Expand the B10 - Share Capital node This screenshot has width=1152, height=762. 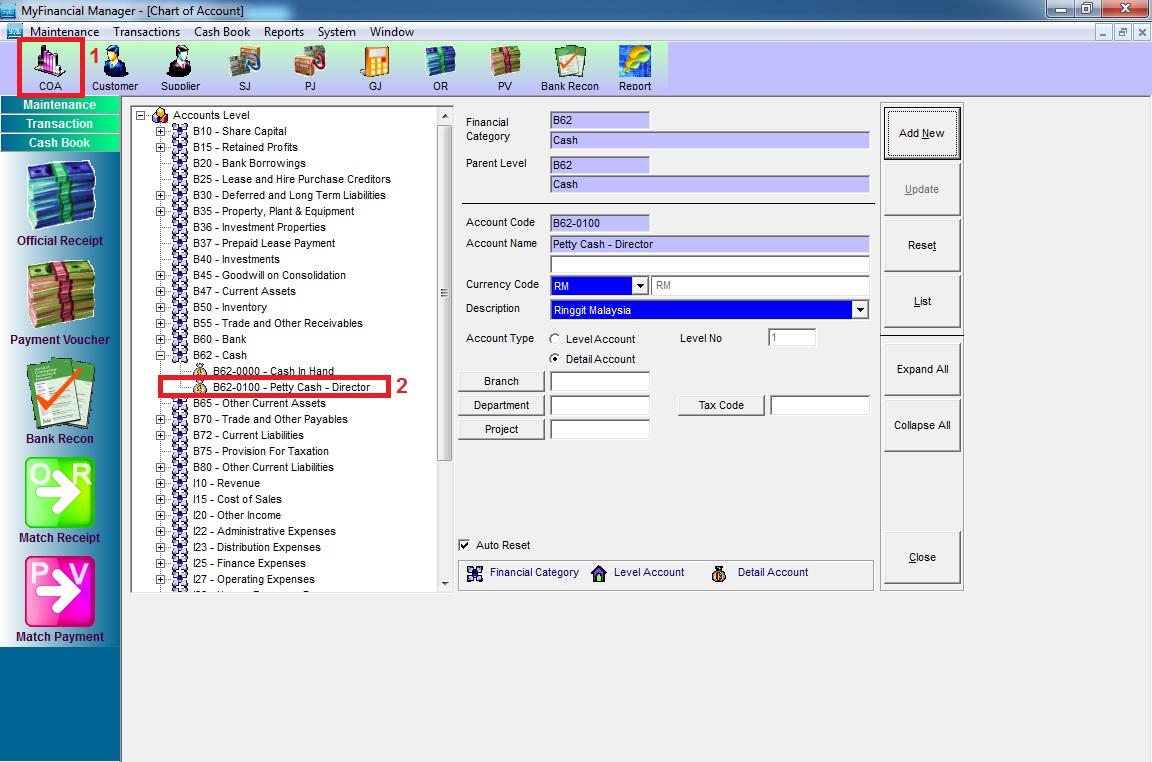pos(160,131)
